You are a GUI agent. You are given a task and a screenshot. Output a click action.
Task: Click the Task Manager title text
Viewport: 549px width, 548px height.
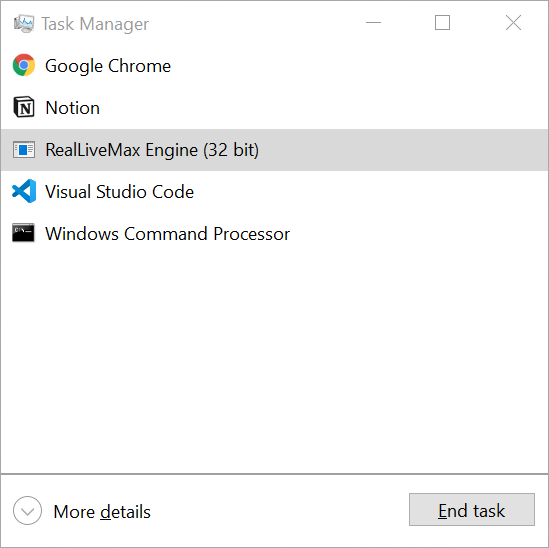coord(95,24)
